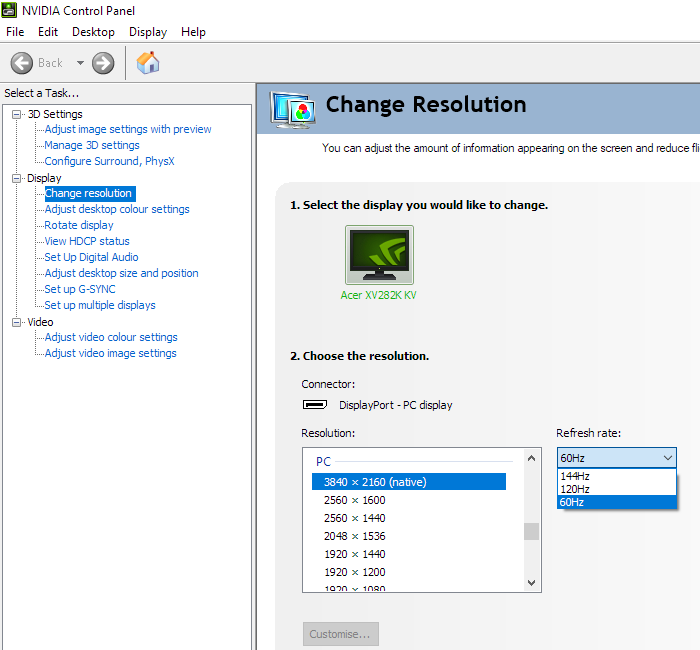The image size is (700, 650).
Task: Click the resolution list scroll up arrow
Action: pos(531,458)
